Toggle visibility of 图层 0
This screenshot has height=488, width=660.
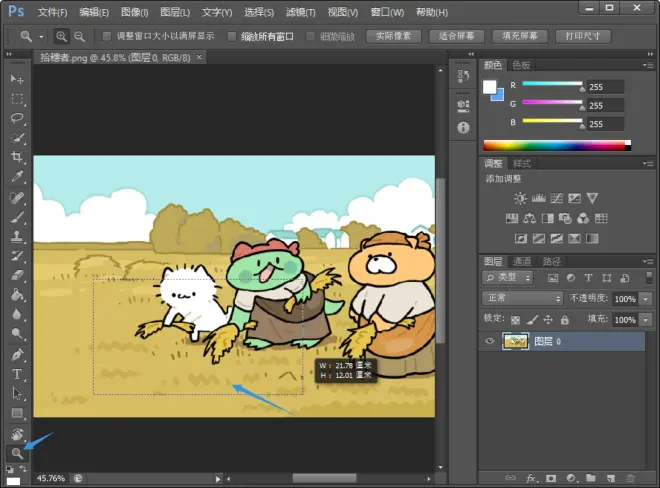tap(489, 341)
